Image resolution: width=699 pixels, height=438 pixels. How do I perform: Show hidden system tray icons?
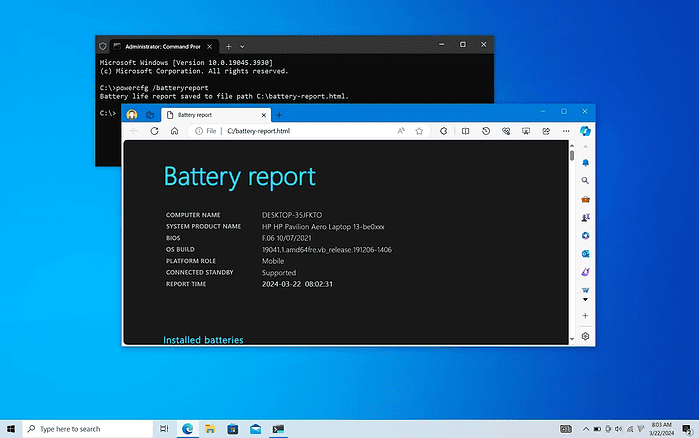(x=586, y=429)
